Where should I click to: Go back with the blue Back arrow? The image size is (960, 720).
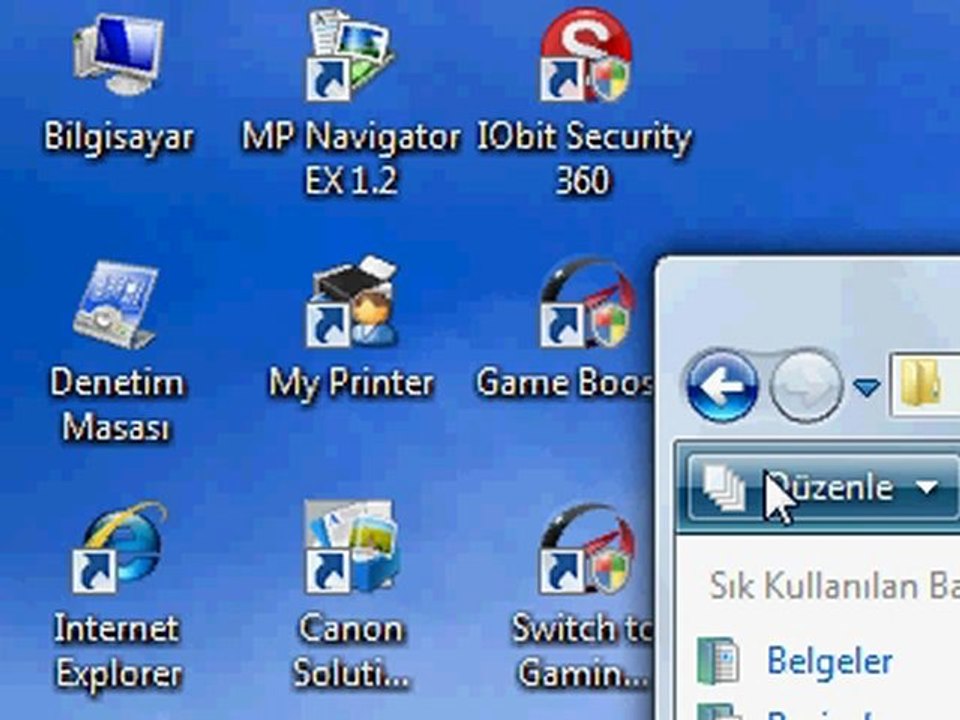722,386
